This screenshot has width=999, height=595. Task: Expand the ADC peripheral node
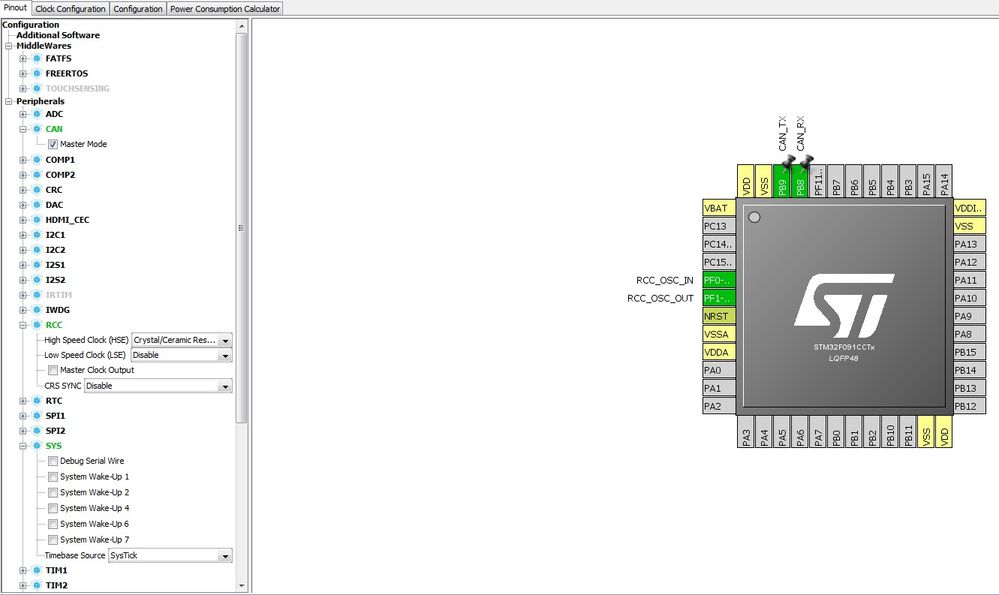coord(23,115)
